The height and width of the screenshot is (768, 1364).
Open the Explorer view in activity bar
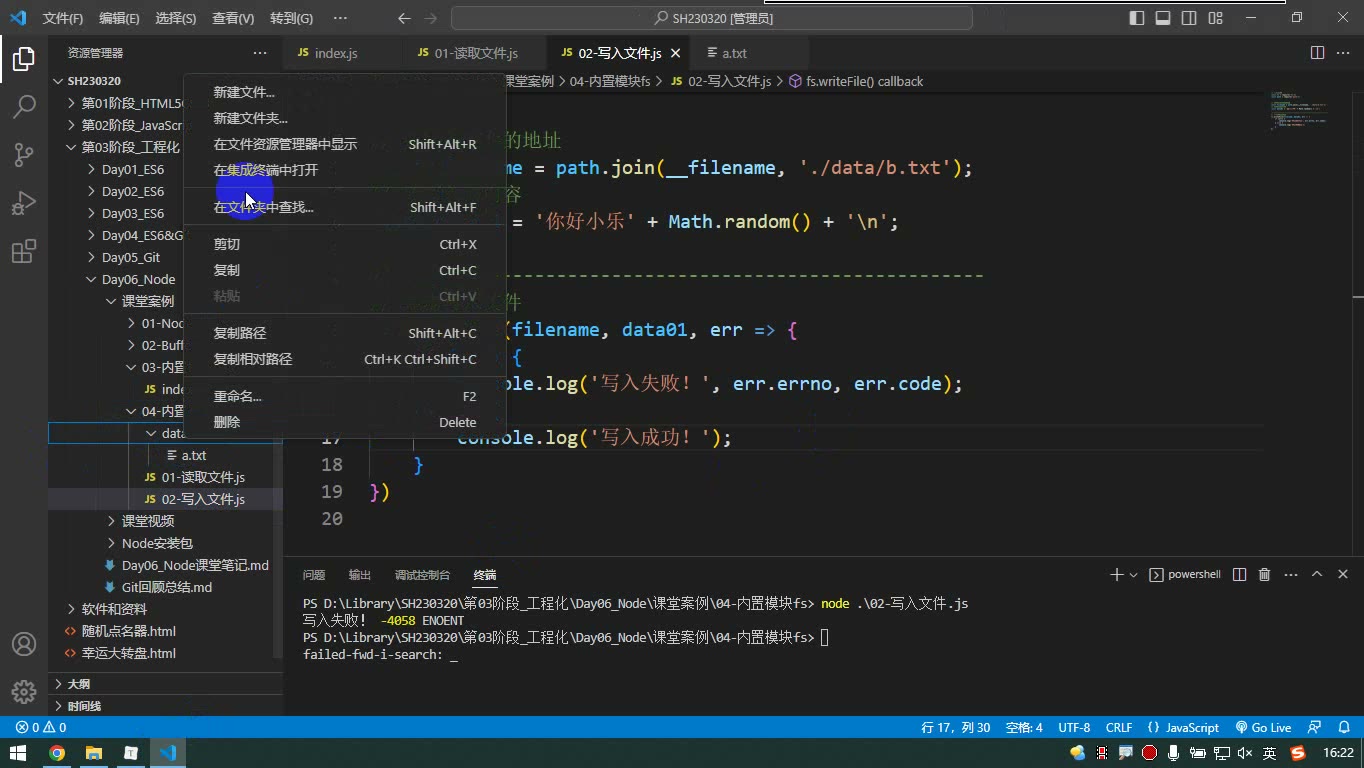[x=24, y=59]
